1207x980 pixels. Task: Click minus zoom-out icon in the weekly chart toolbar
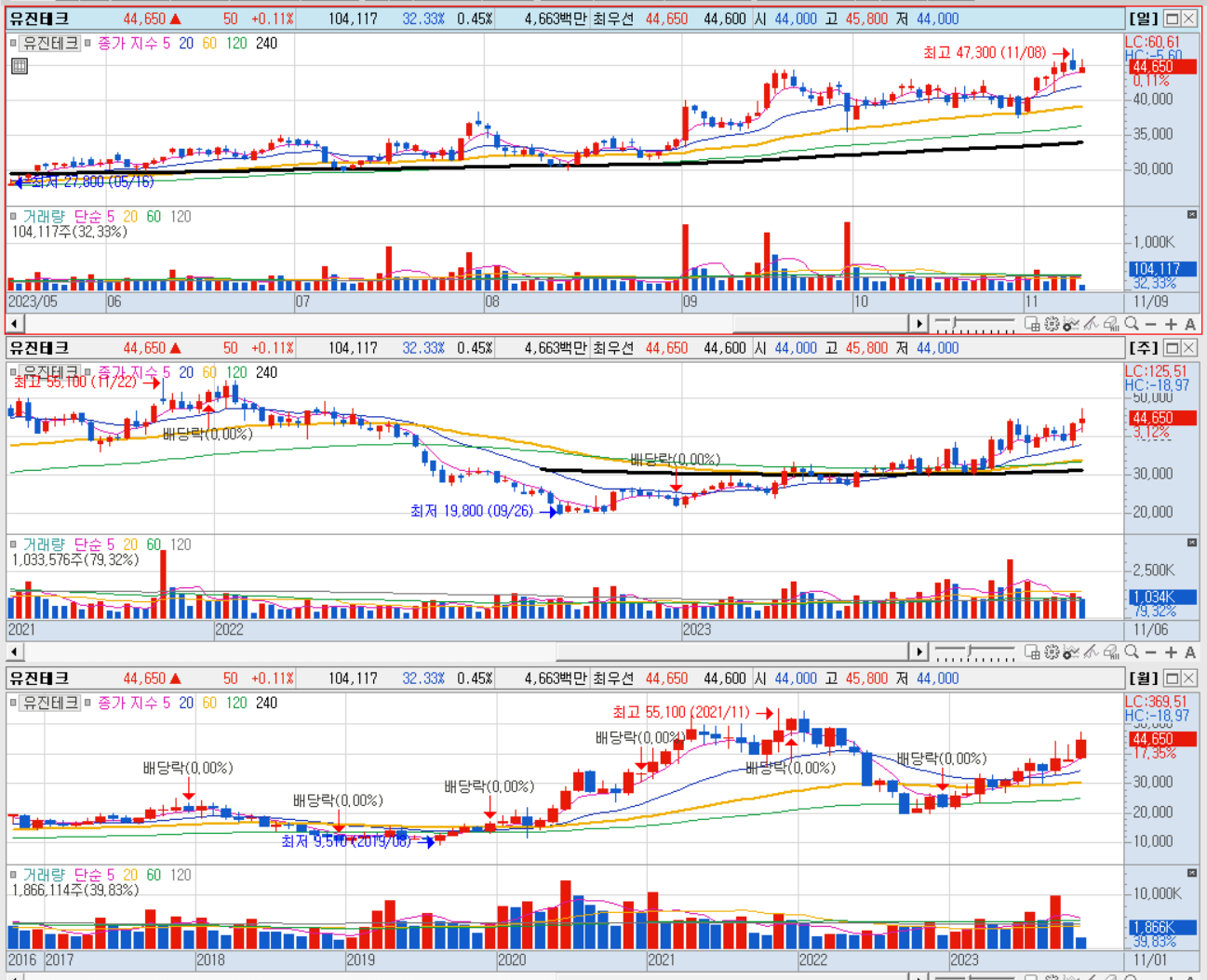click(1151, 651)
